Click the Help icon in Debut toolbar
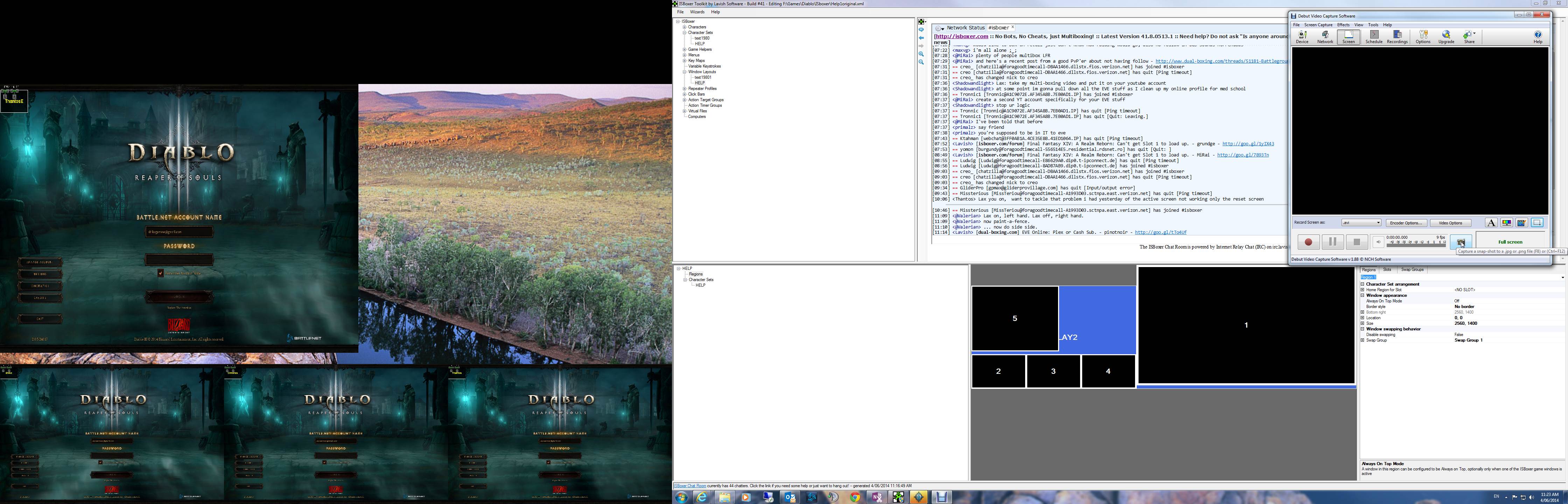 click(x=1538, y=37)
